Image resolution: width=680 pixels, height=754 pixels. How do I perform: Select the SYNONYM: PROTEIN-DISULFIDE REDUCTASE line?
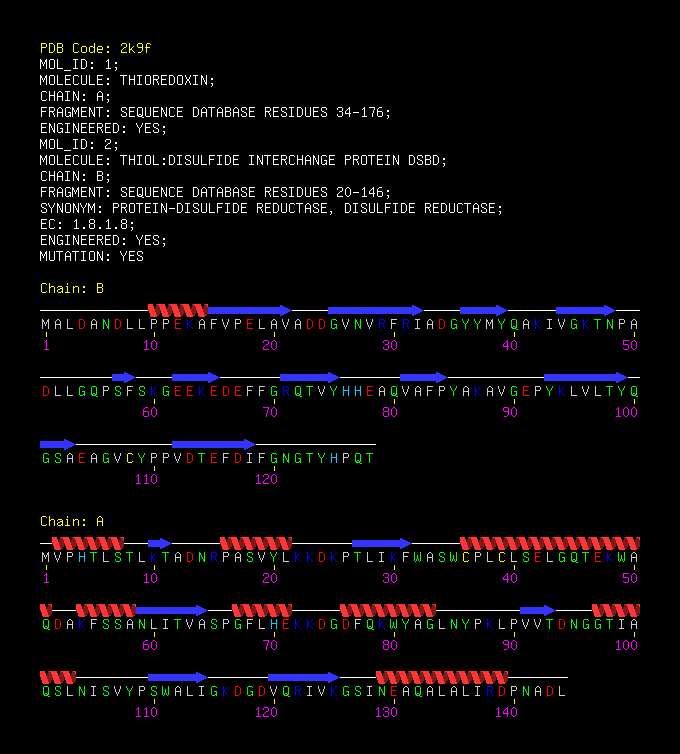[271, 208]
